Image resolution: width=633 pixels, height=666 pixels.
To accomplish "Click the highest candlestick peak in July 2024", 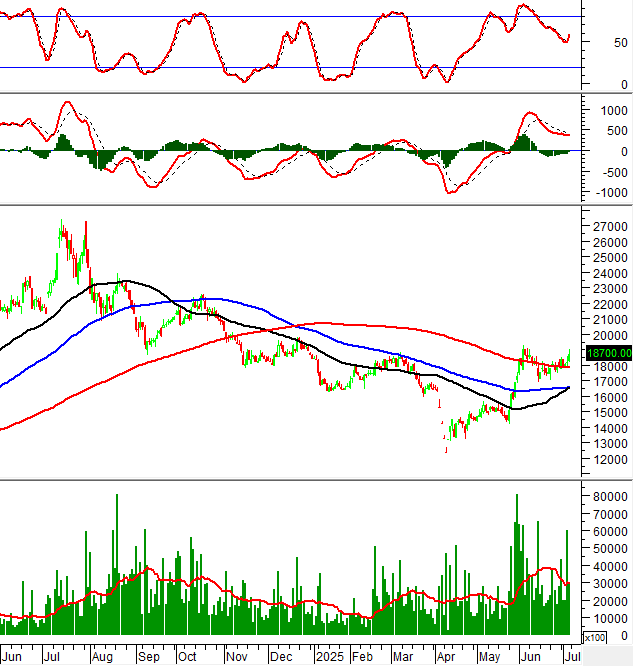I will pyautogui.click(x=62, y=224).
